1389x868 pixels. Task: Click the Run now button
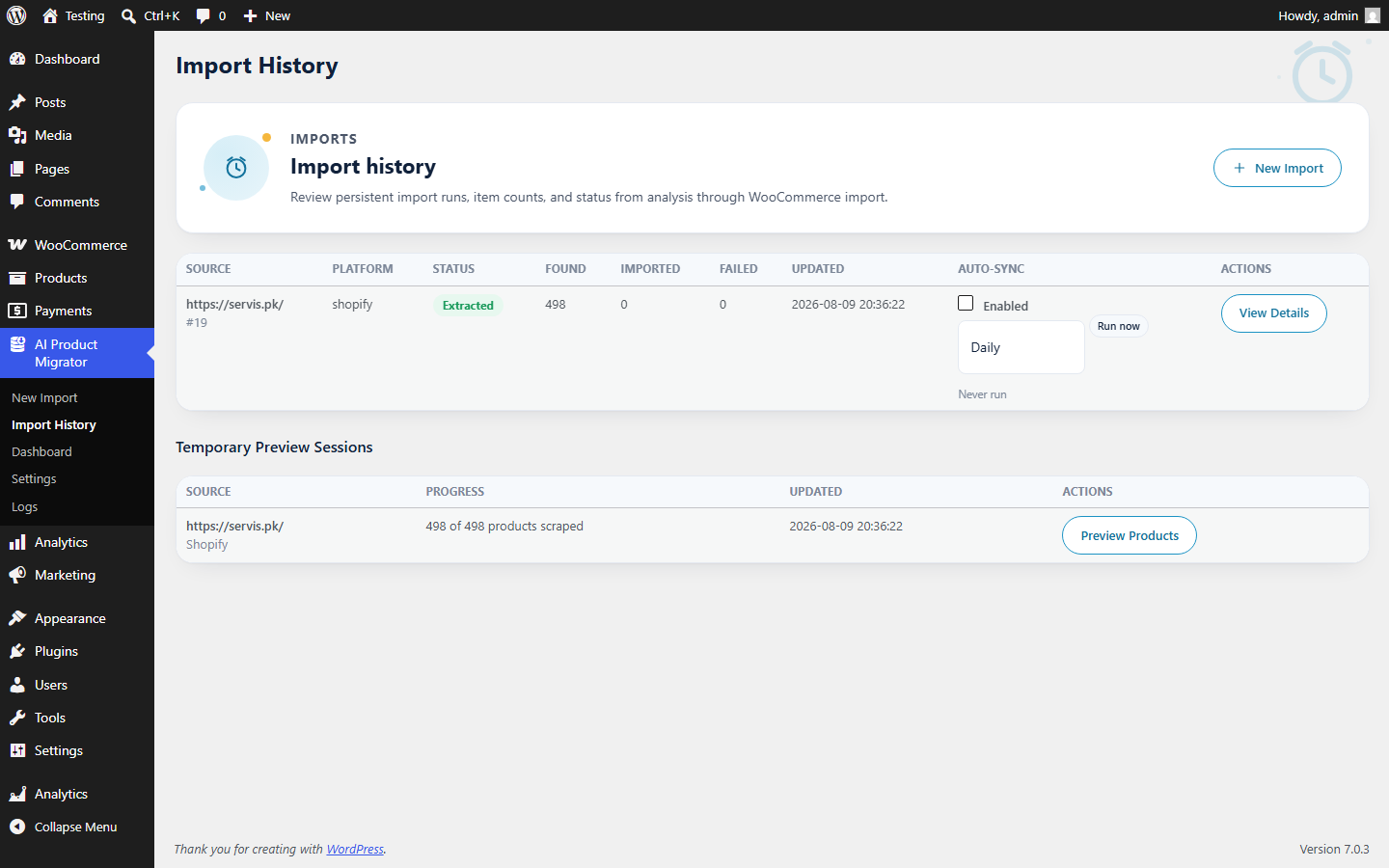pyautogui.click(x=1119, y=326)
